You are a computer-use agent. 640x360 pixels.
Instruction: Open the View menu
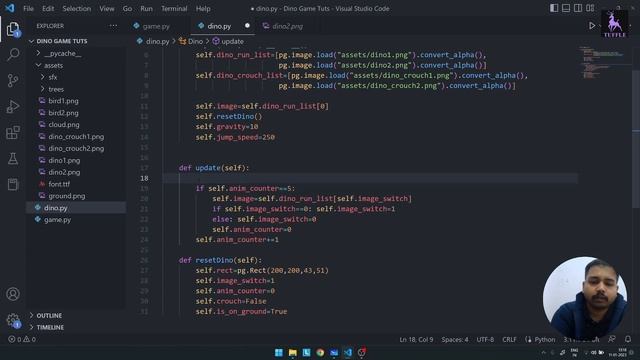[107, 9]
